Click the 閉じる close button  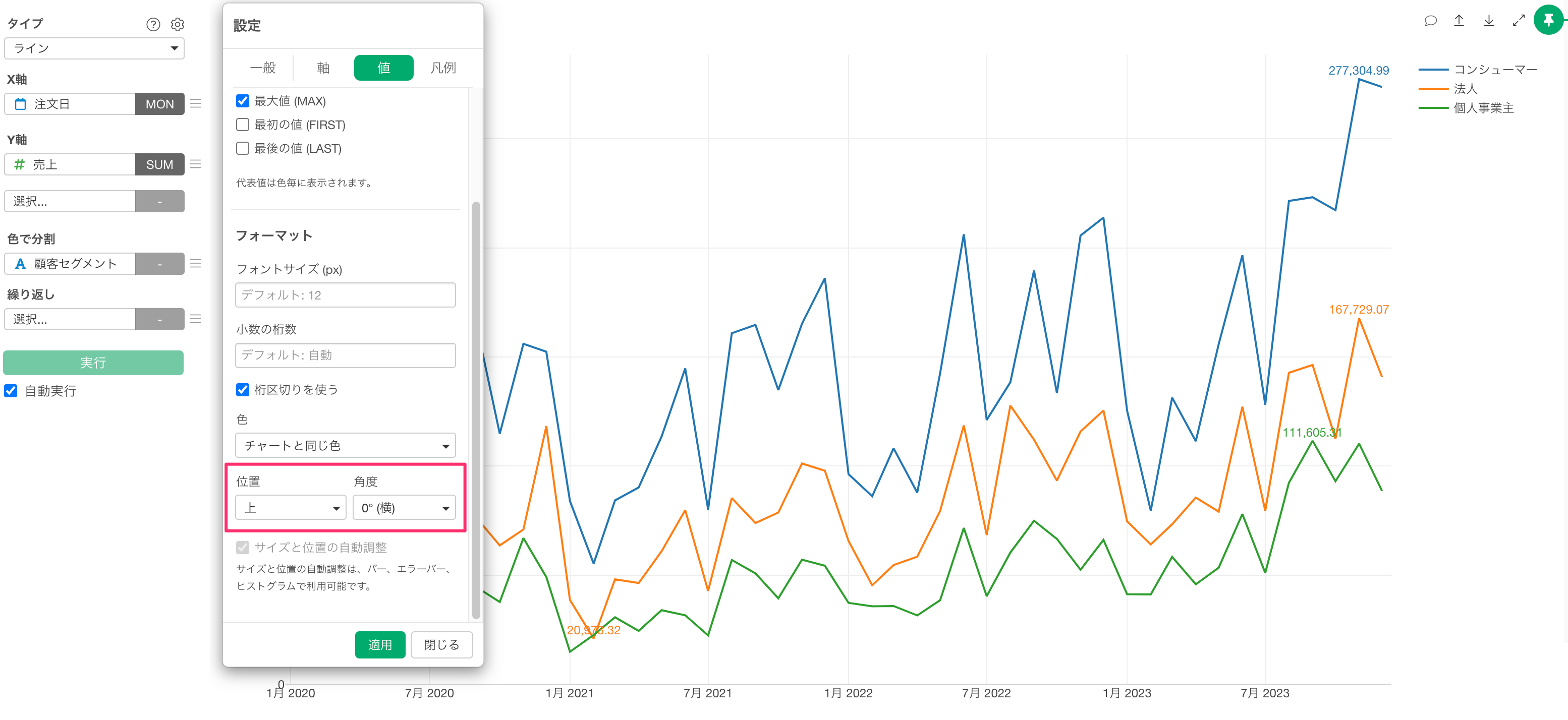(441, 644)
